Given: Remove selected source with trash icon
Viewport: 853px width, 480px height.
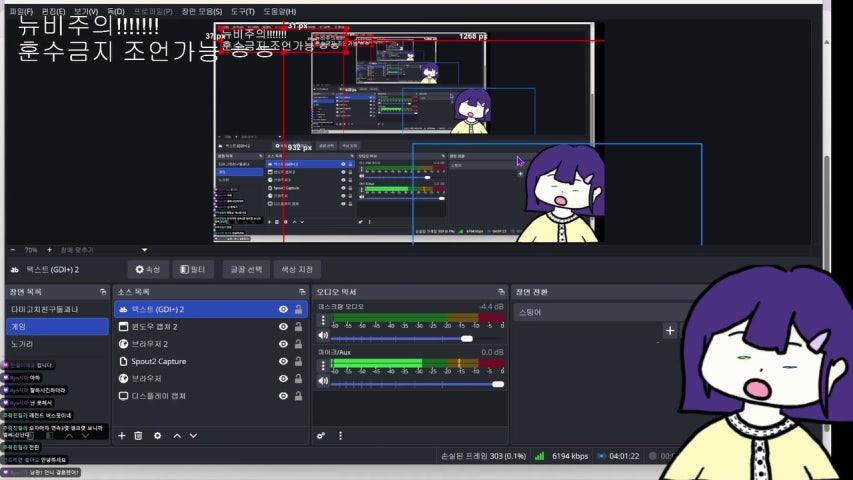Looking at the screenshot, I should pyautogui.click(x=138, y=436).
